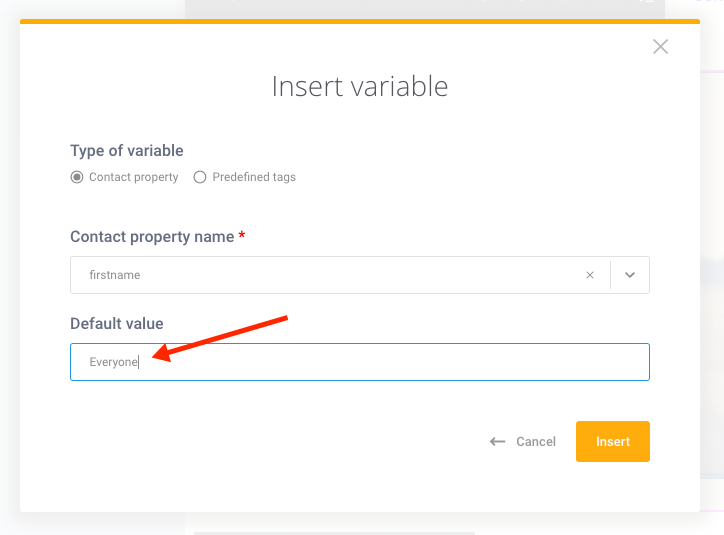724x535 pixels.
Task: Click the Contact property name label
Action: [152, 237]
